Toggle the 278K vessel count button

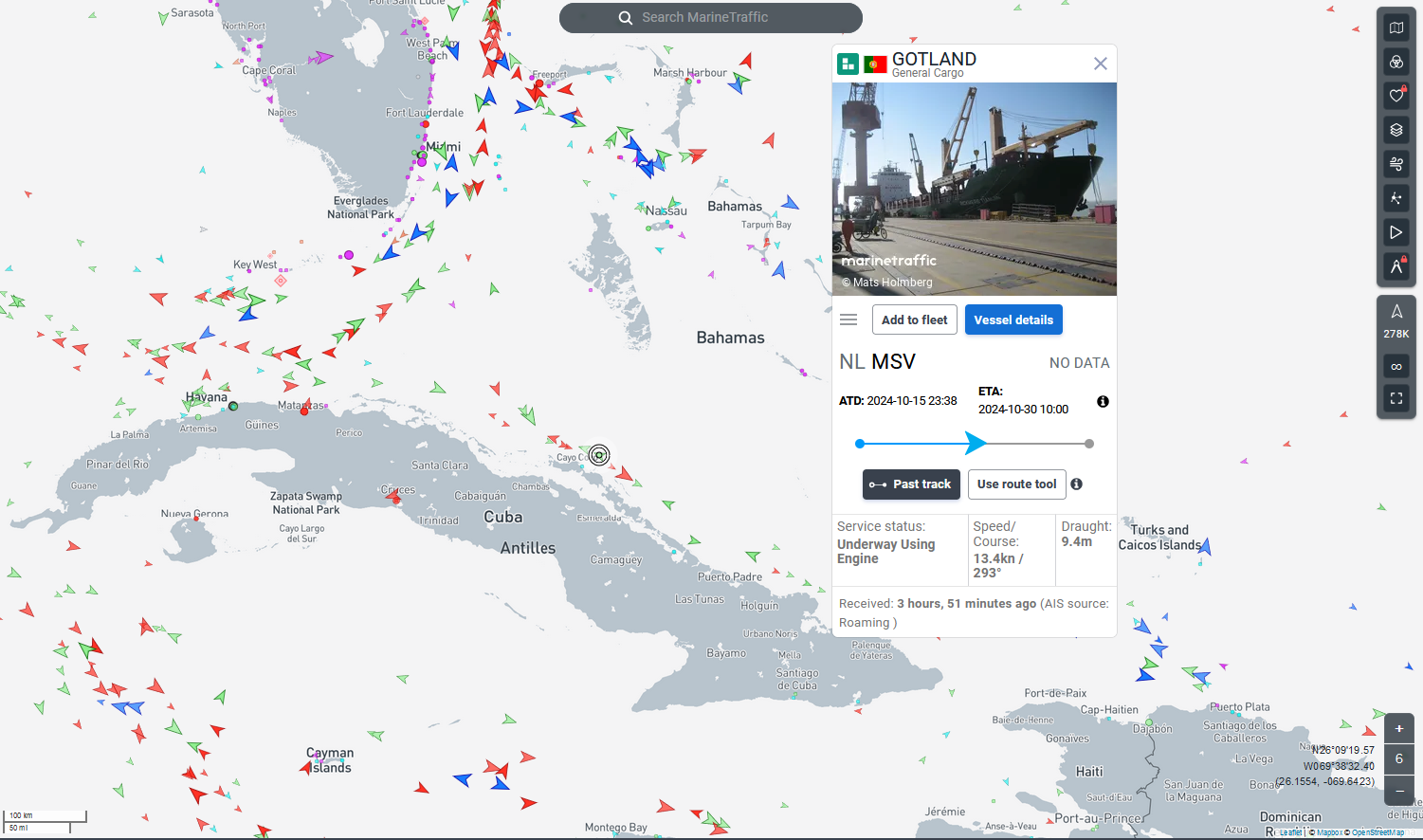click(x=1396, y=321)
